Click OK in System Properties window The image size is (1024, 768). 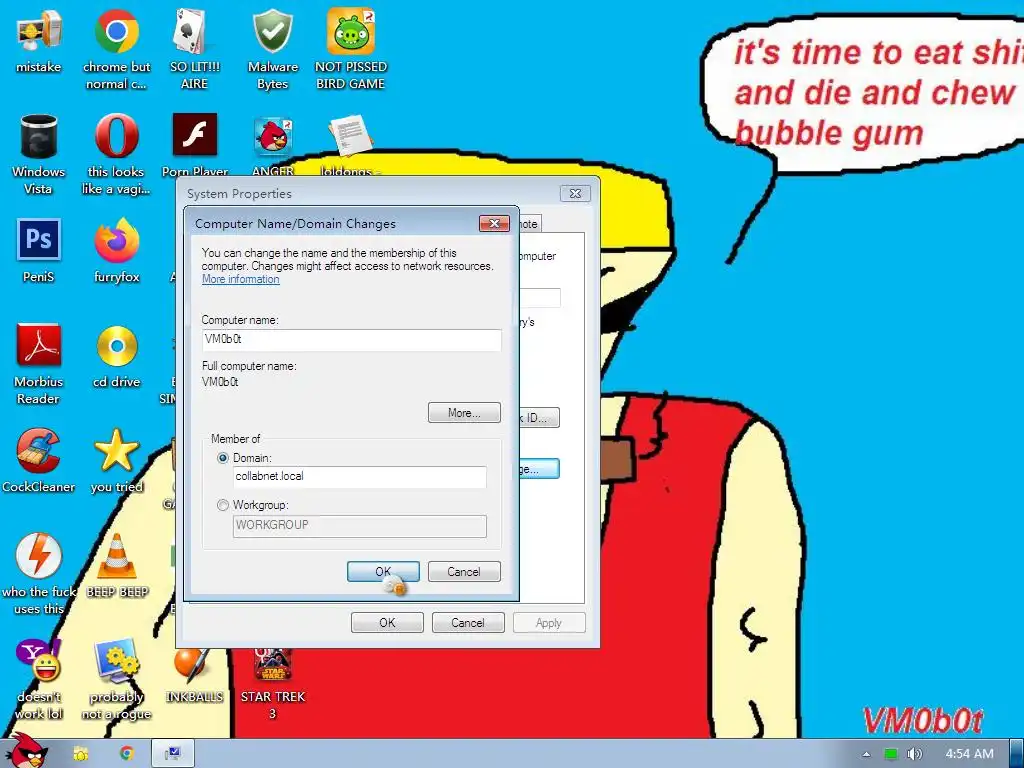387,622
